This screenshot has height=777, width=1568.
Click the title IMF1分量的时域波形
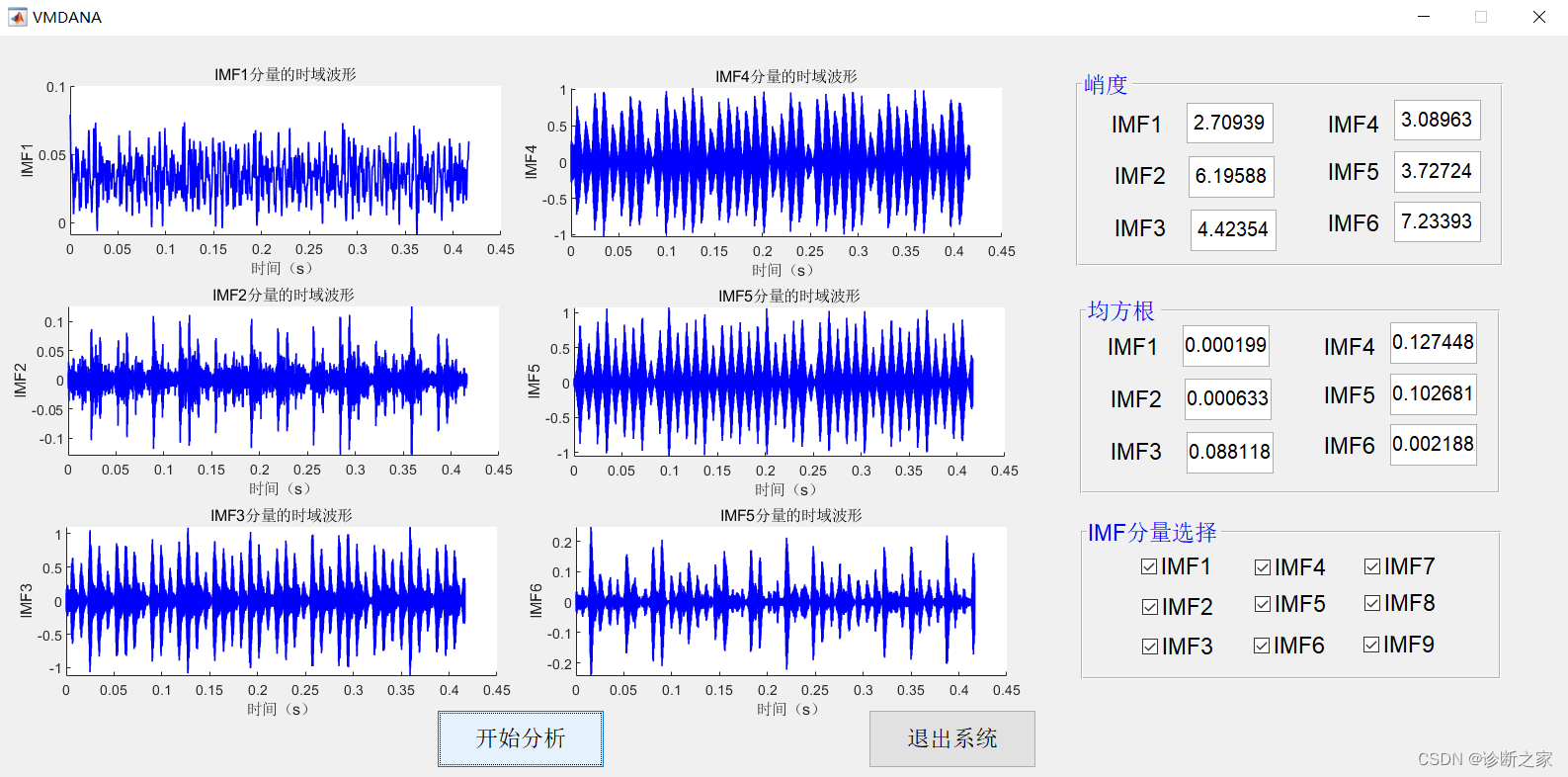point(286,74)
